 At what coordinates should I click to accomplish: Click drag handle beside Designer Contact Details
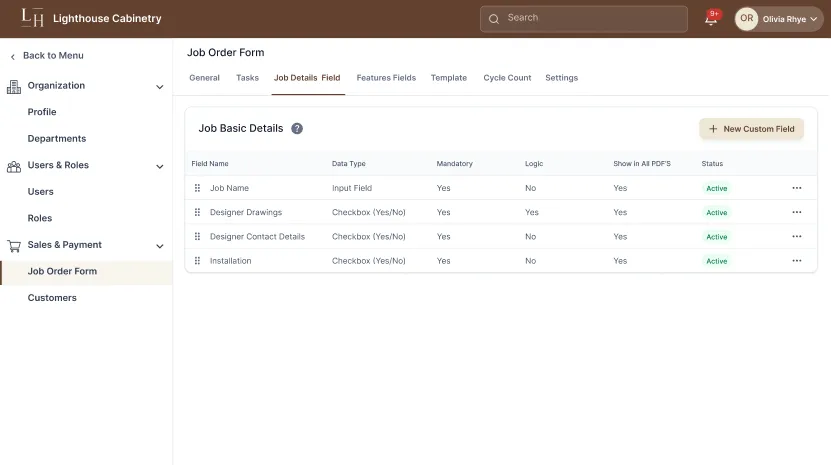click(x=198, y=237)
